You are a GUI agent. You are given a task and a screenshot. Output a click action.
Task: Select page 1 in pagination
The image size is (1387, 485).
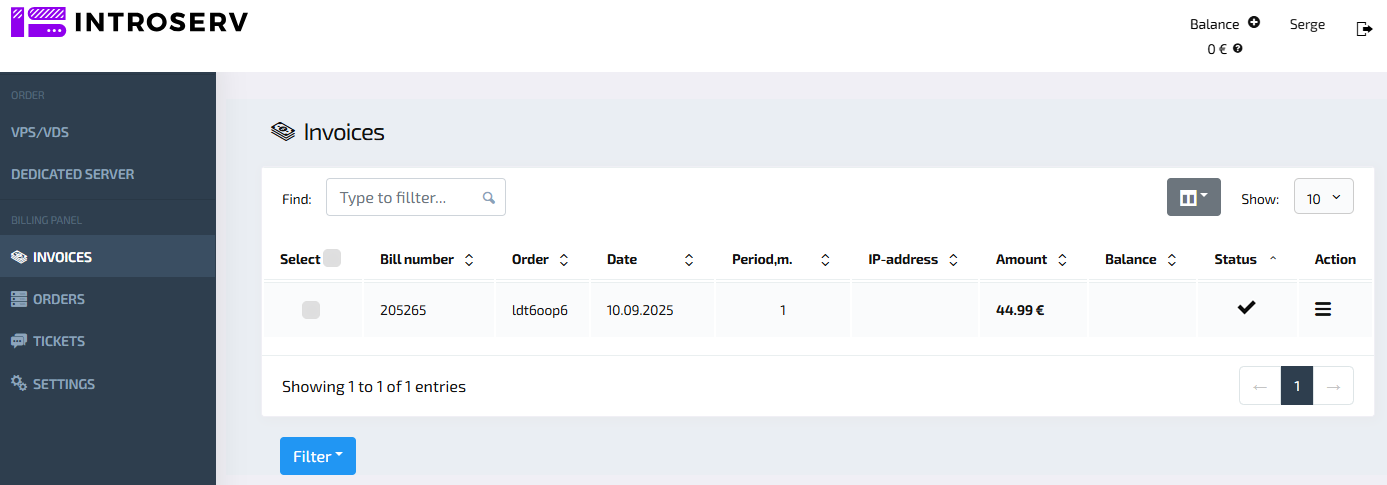[1297, 386]
